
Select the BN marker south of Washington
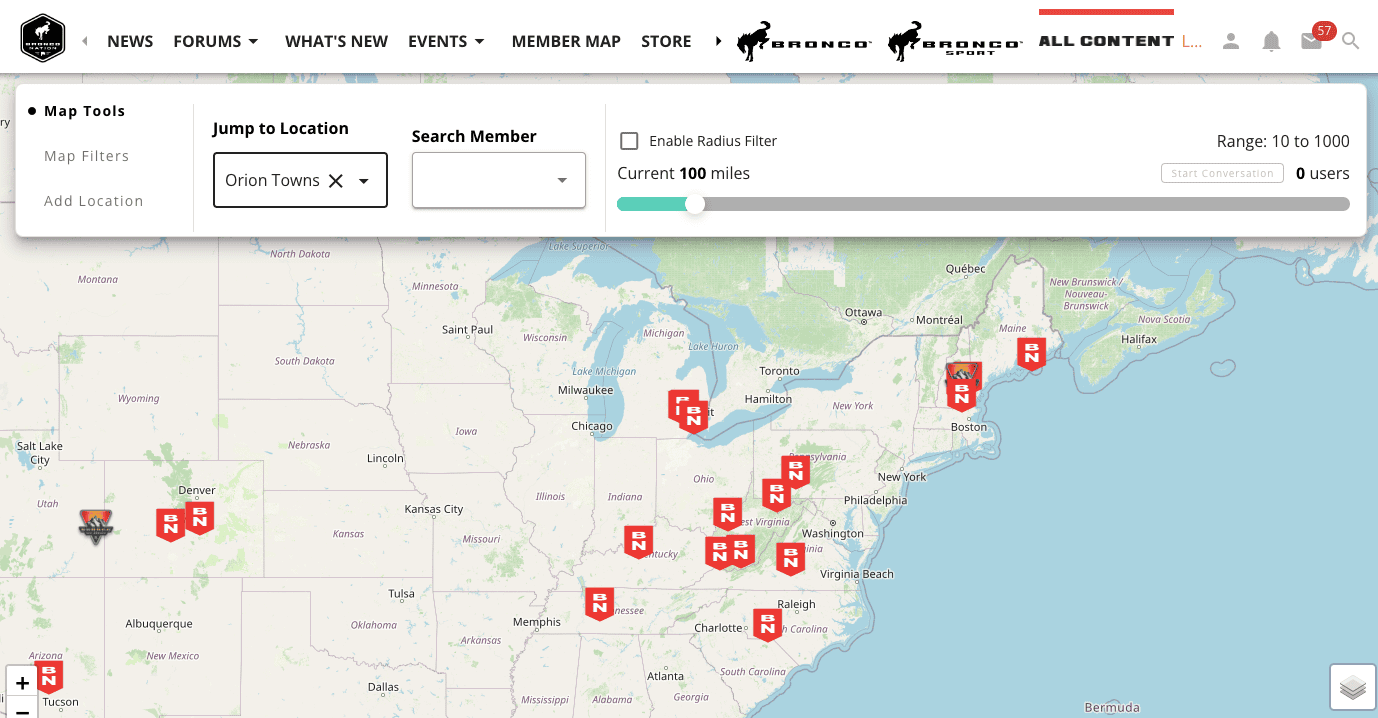click(x=790, y=559)
